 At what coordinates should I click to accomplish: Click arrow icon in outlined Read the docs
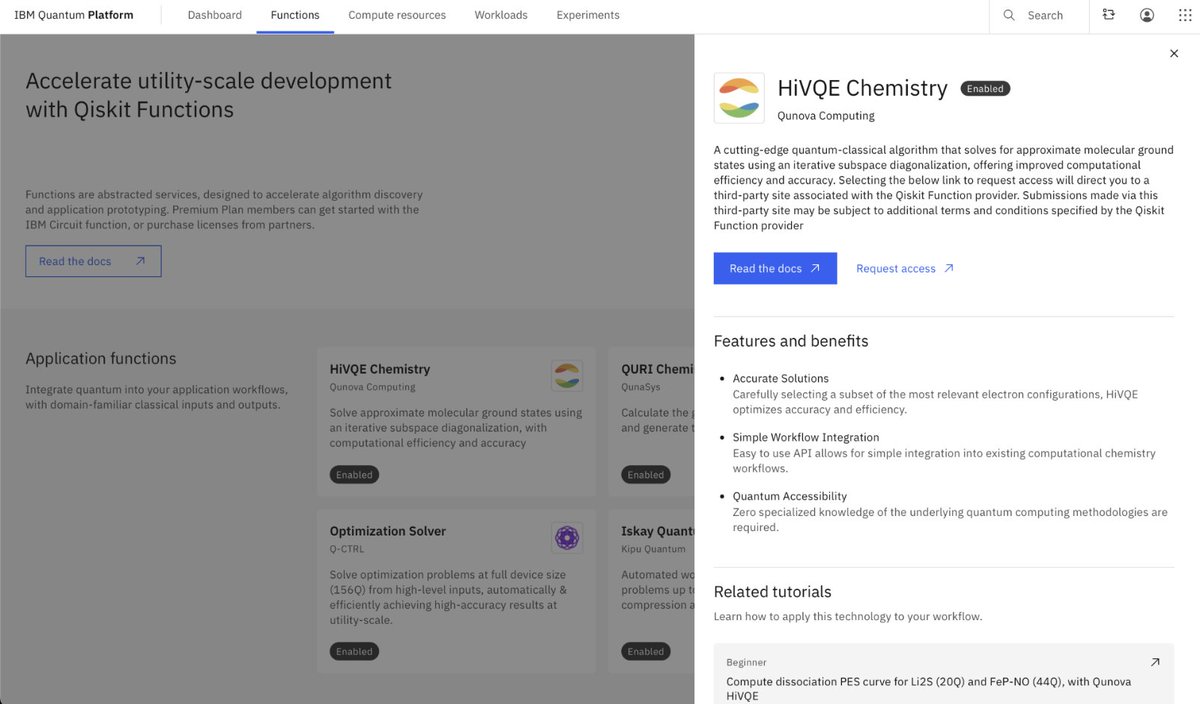[x=140, y=262]
